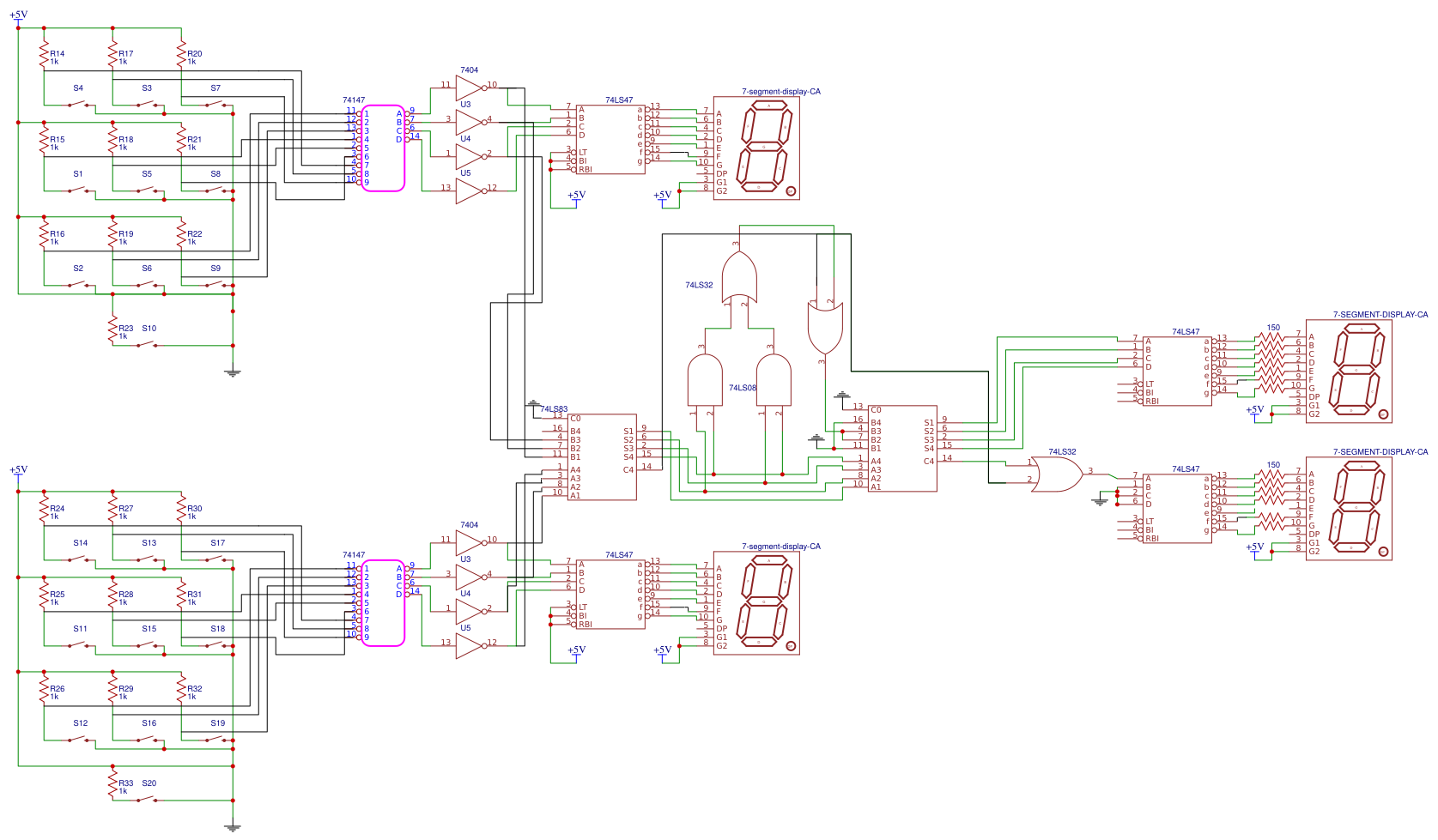The height and width of the screenshot is (840, 1438).
Task: Click the switch S14 symbol
Action: [78, 559]
